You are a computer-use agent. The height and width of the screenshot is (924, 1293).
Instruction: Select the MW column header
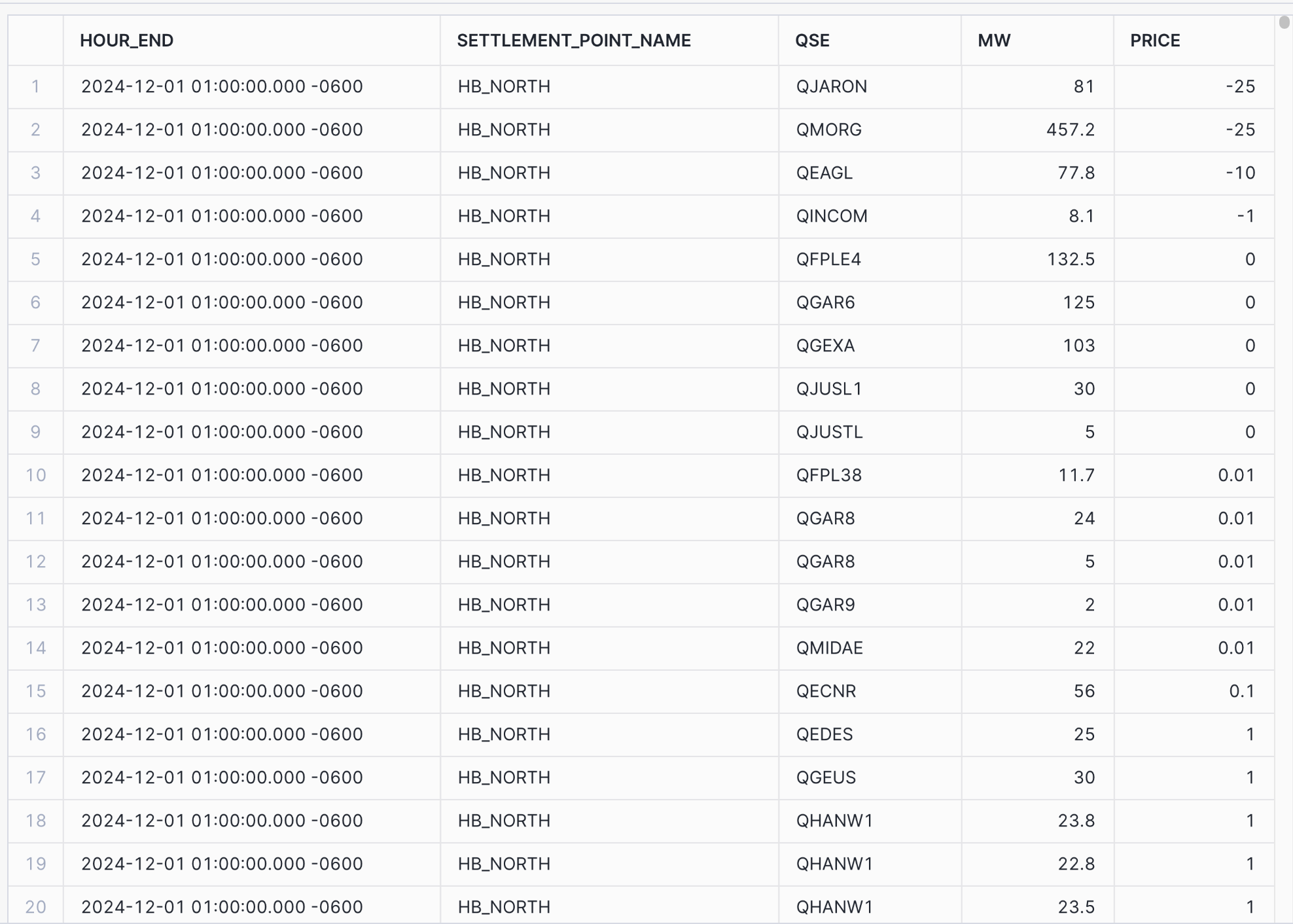(993, 41)
